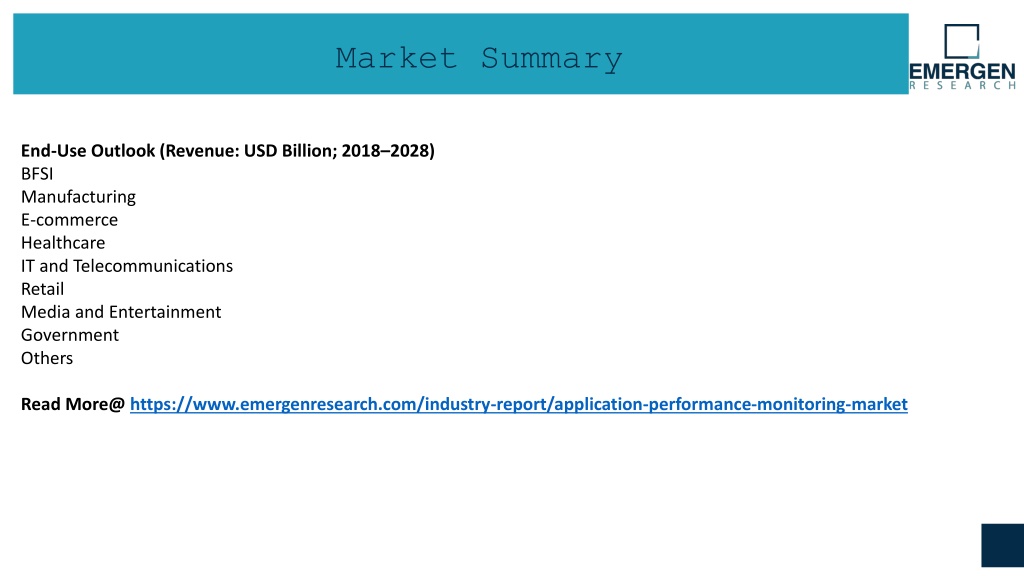Click the 'BFSI' list entry
This screenshot has width=1024, height=576.
click(37, 174)
